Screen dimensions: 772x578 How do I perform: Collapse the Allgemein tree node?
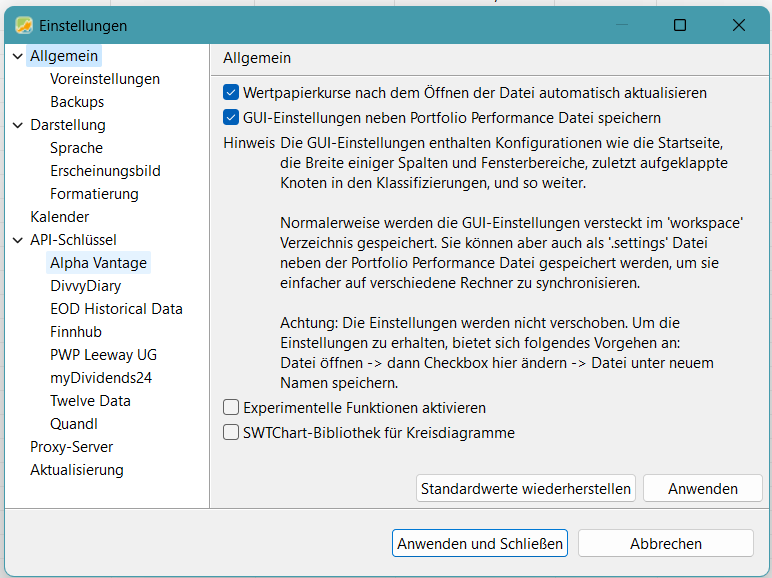[x=18, y=56]
